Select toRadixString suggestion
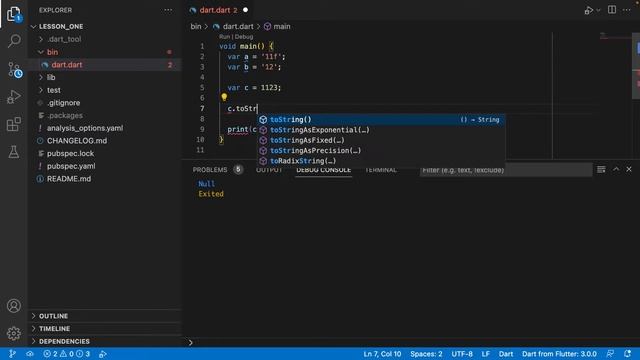The height and width of the screenshot is (360, 640). click(x=381, y=161)
